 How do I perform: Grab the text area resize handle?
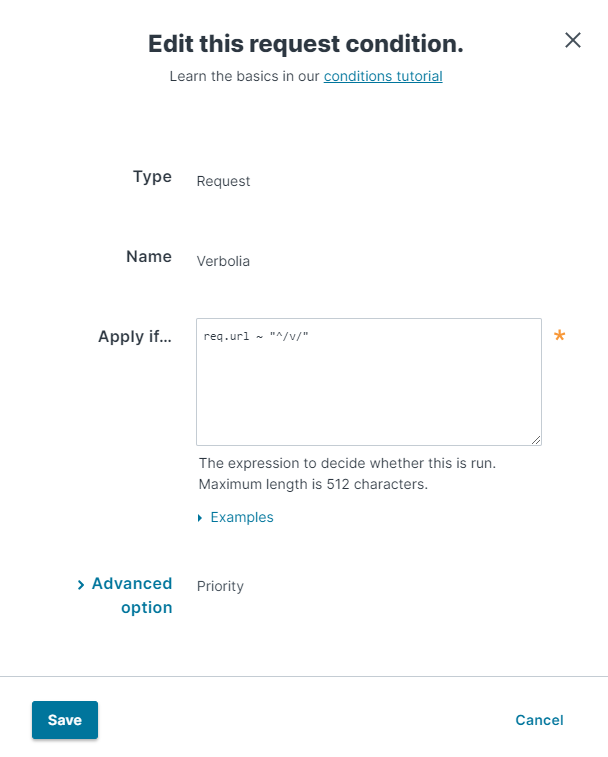coord(536,440)
